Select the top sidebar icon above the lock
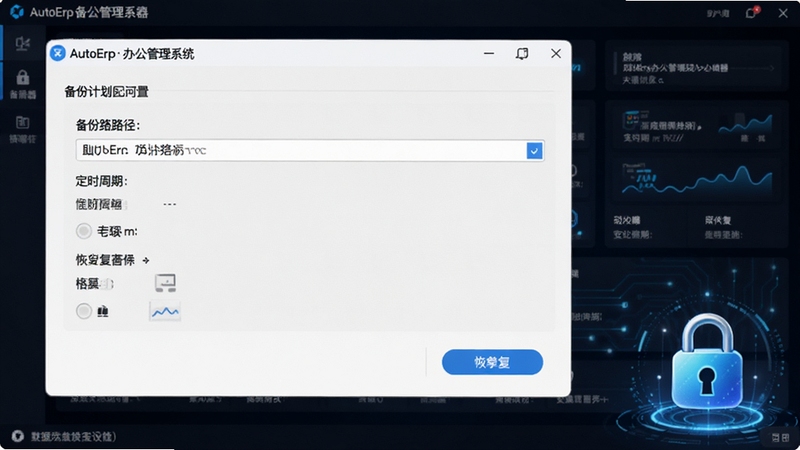 click(x=22, y=43)
